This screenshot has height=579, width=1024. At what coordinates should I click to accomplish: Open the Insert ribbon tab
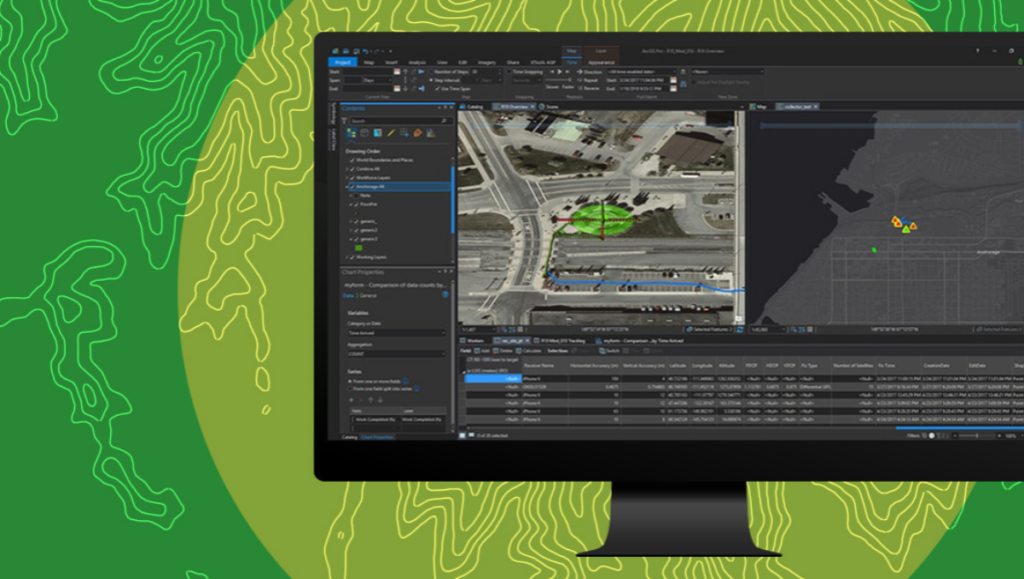391,62
